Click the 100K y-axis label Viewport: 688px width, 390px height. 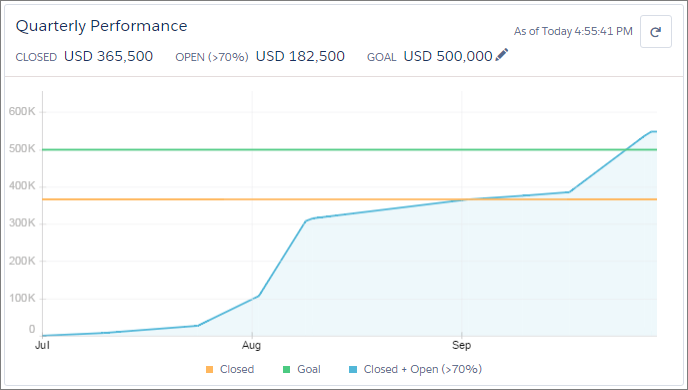click(x=22, y=298)
